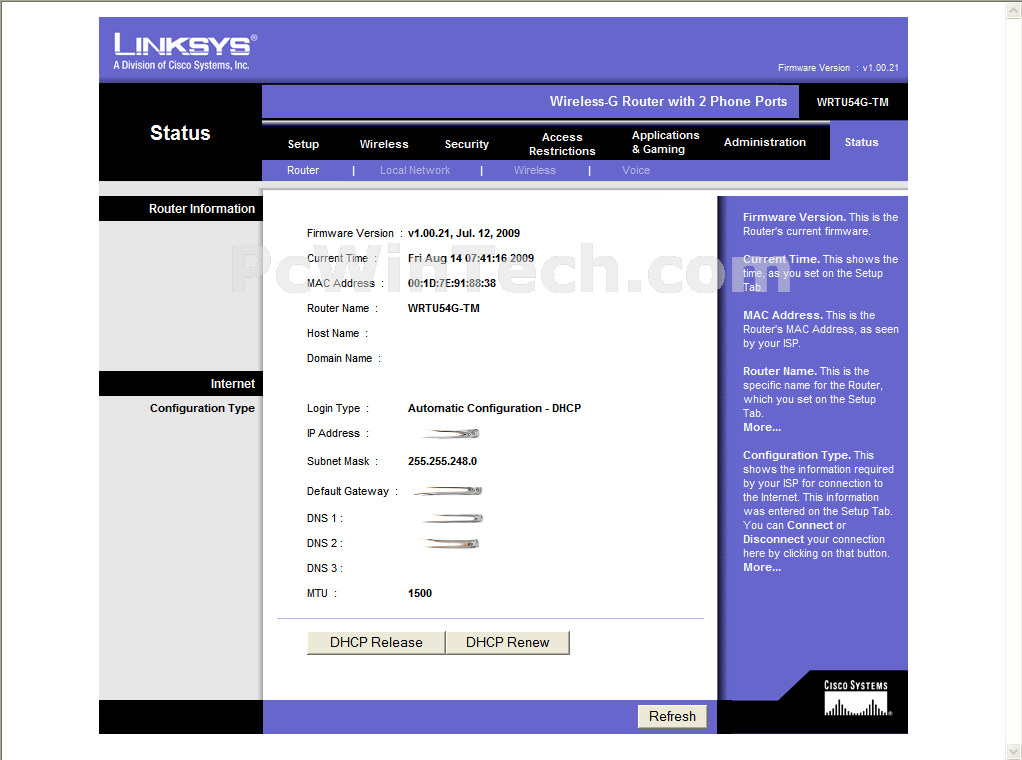Click the MAC address 00:1D:7E:91:88:38

(452, 284)
